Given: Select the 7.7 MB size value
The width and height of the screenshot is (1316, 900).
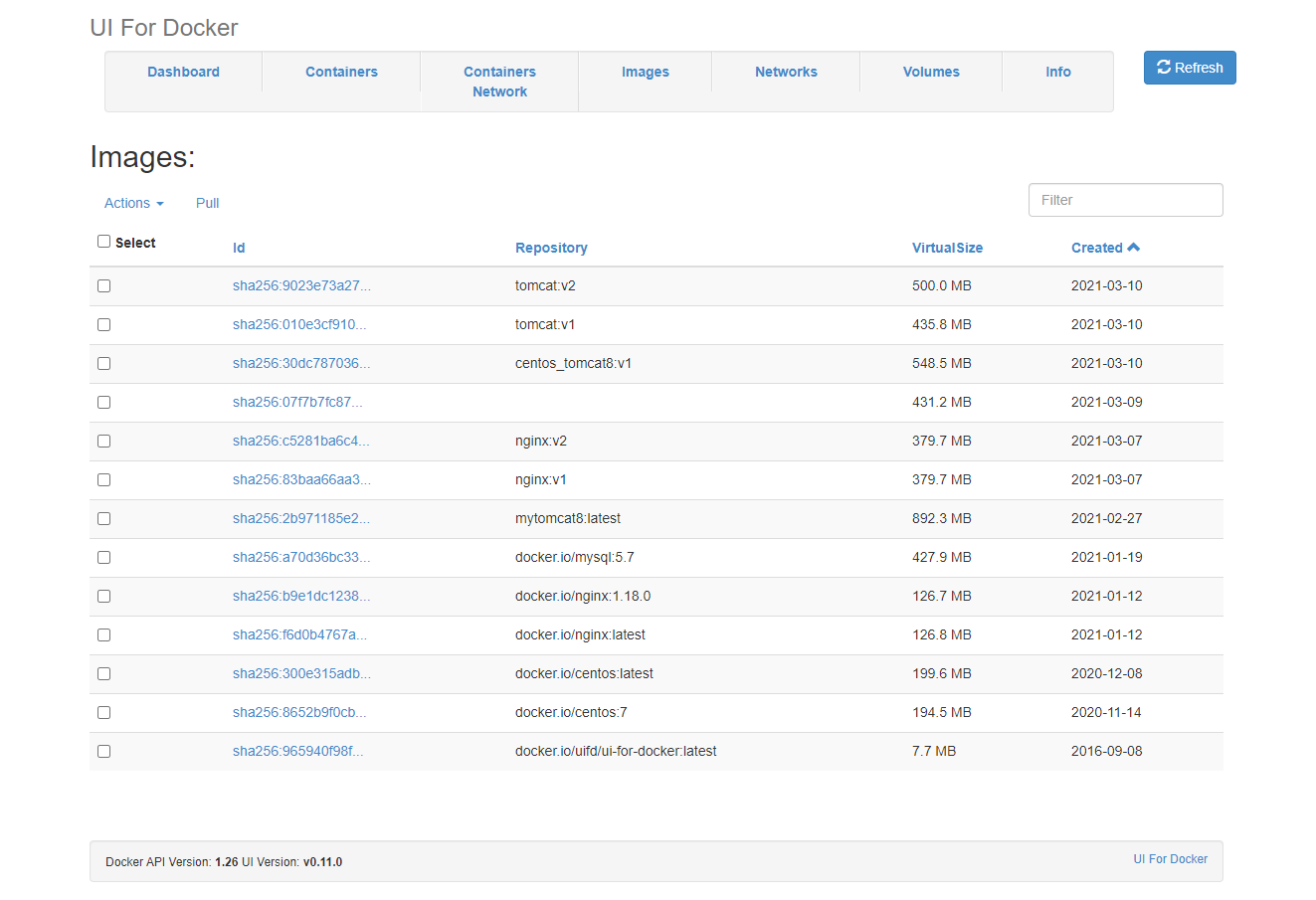Looking at the screenshot, I should [934, 751].
